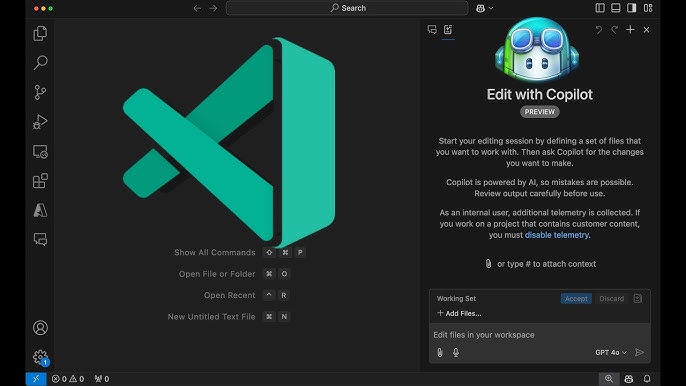Open the Customize Layout menu icon
The image size is (686, 386).
click(648, 8)
